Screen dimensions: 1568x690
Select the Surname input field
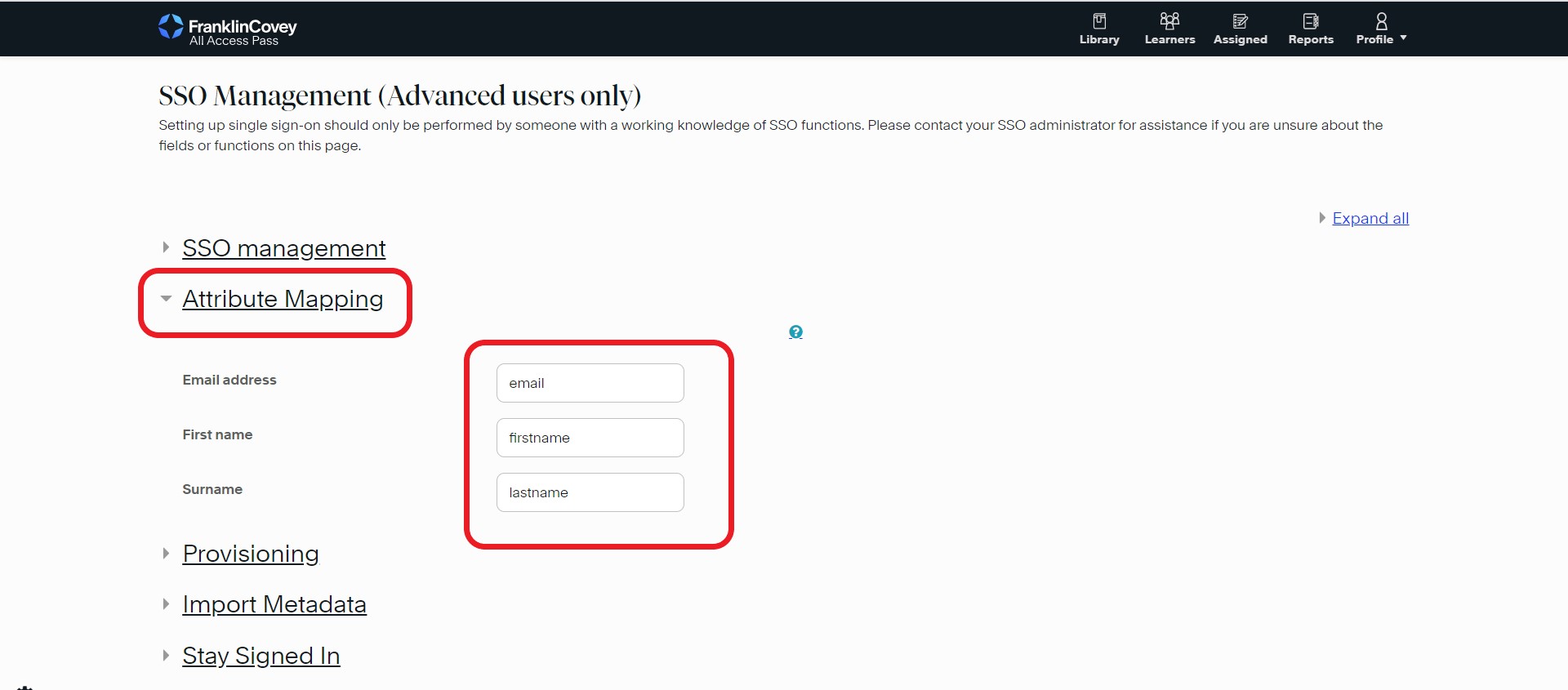click(590, 492)
